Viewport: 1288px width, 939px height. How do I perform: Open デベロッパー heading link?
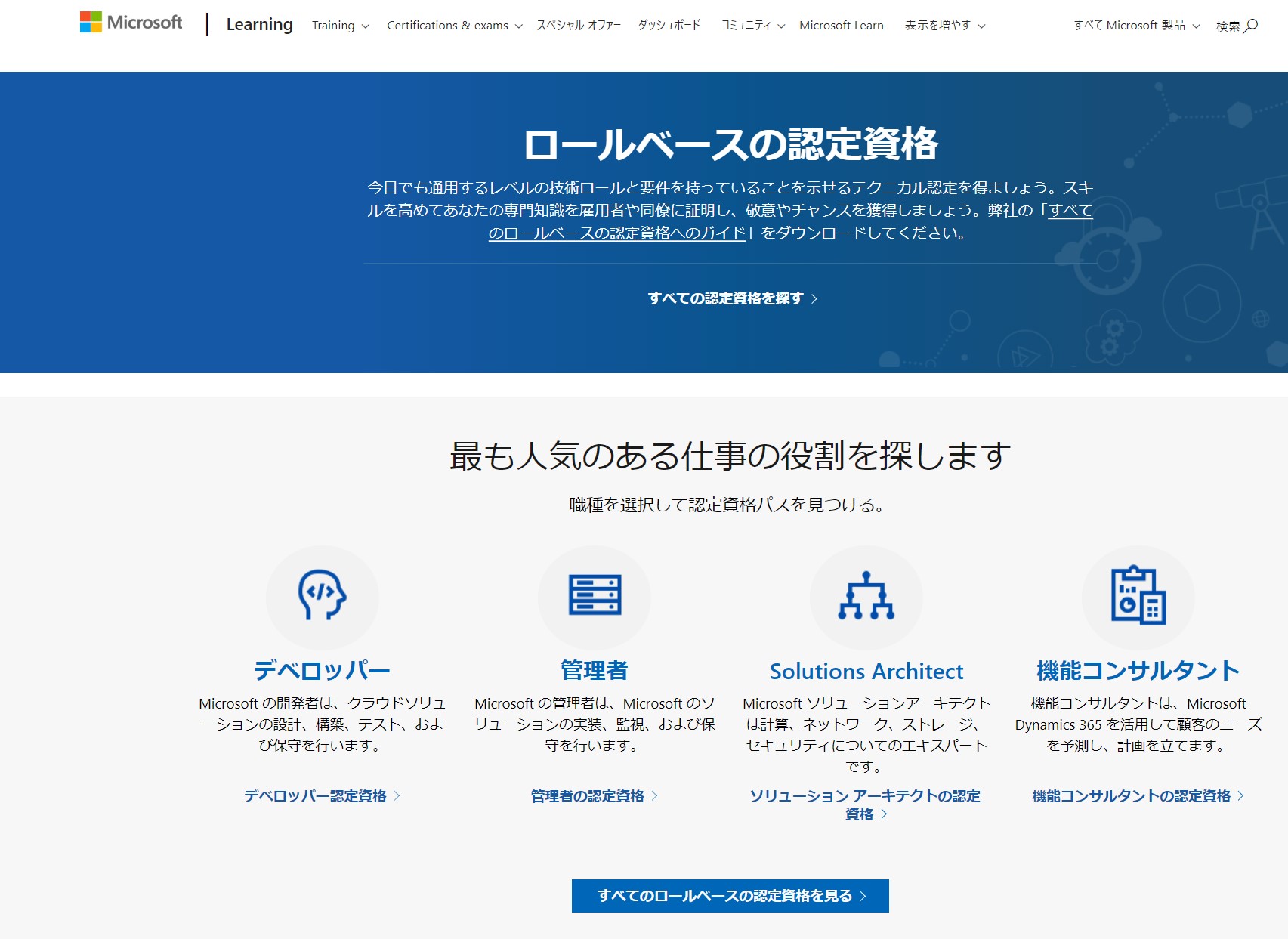coord(323,670)
